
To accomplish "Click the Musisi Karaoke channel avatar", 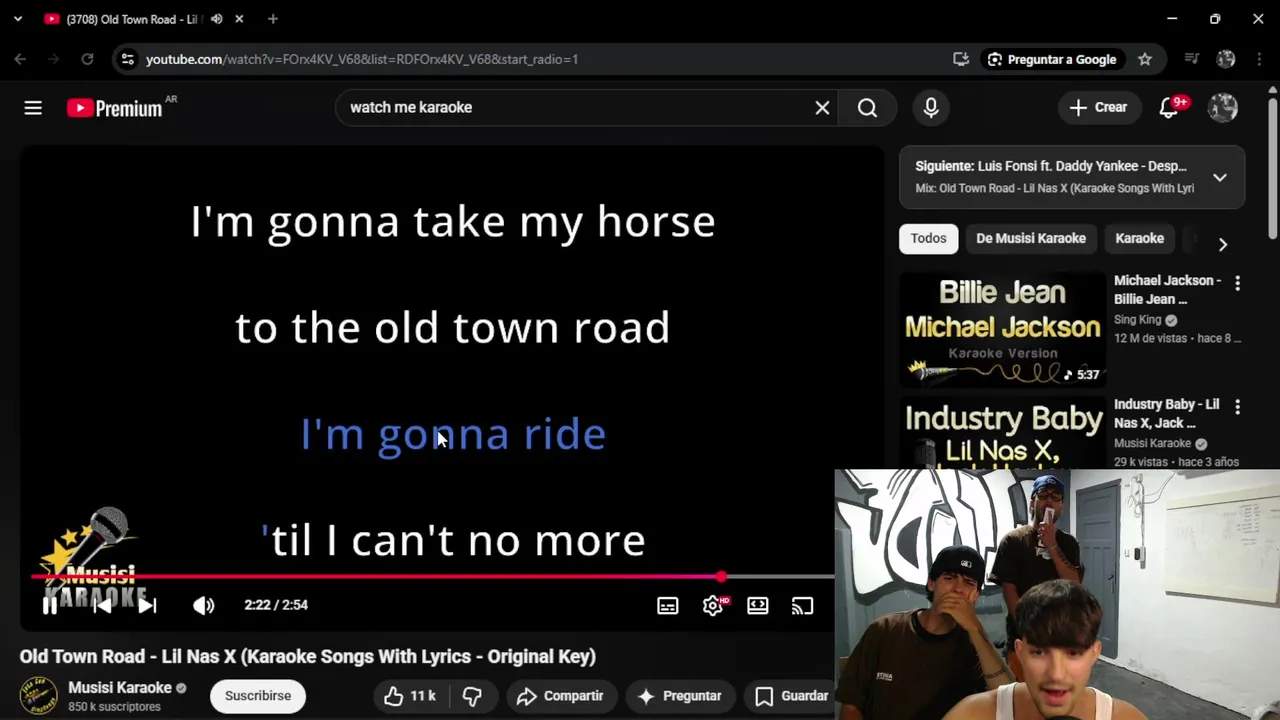I will [40, 696].
